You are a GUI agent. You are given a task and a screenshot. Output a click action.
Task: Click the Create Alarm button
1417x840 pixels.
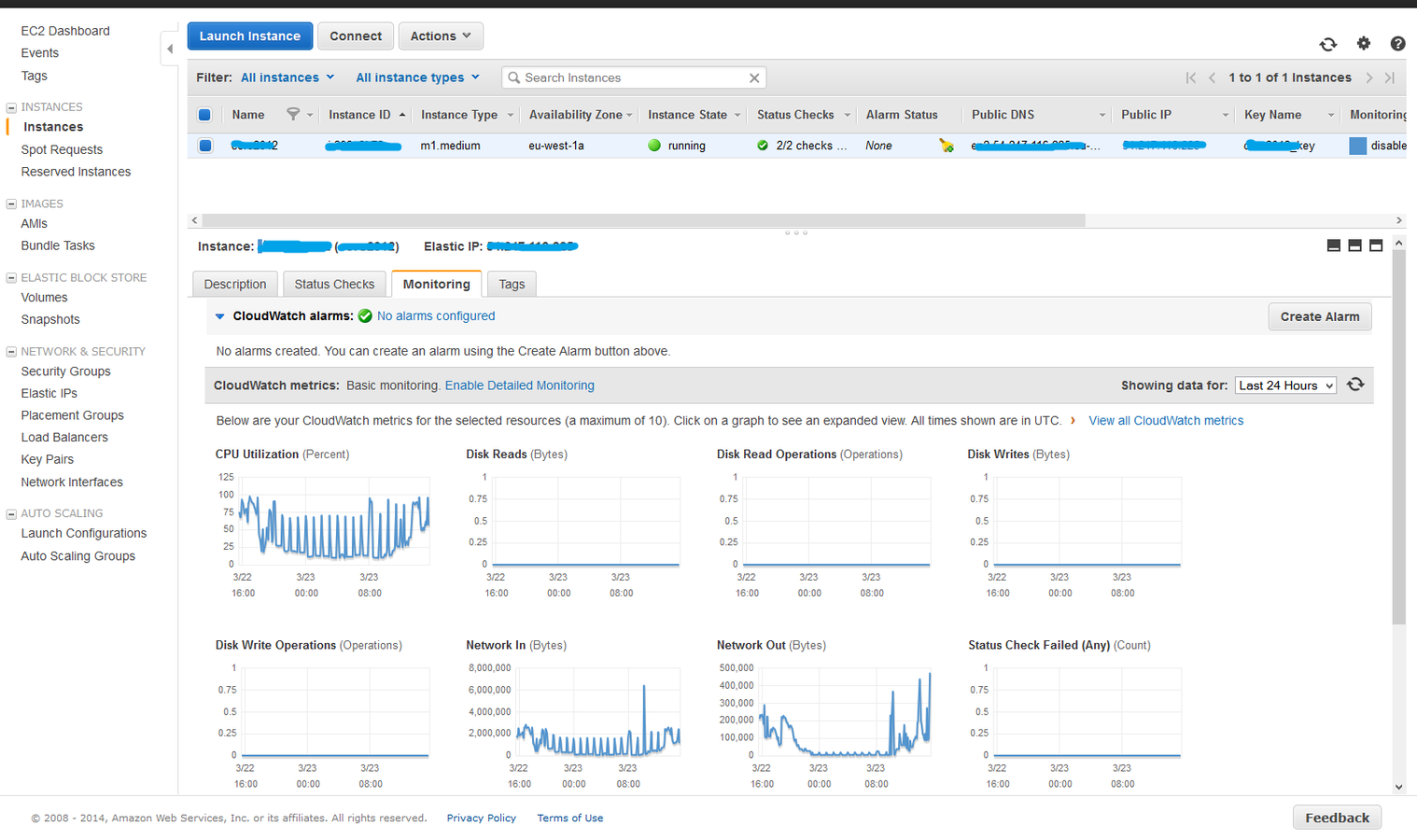pyautogui.click(x=1320, y=316)
